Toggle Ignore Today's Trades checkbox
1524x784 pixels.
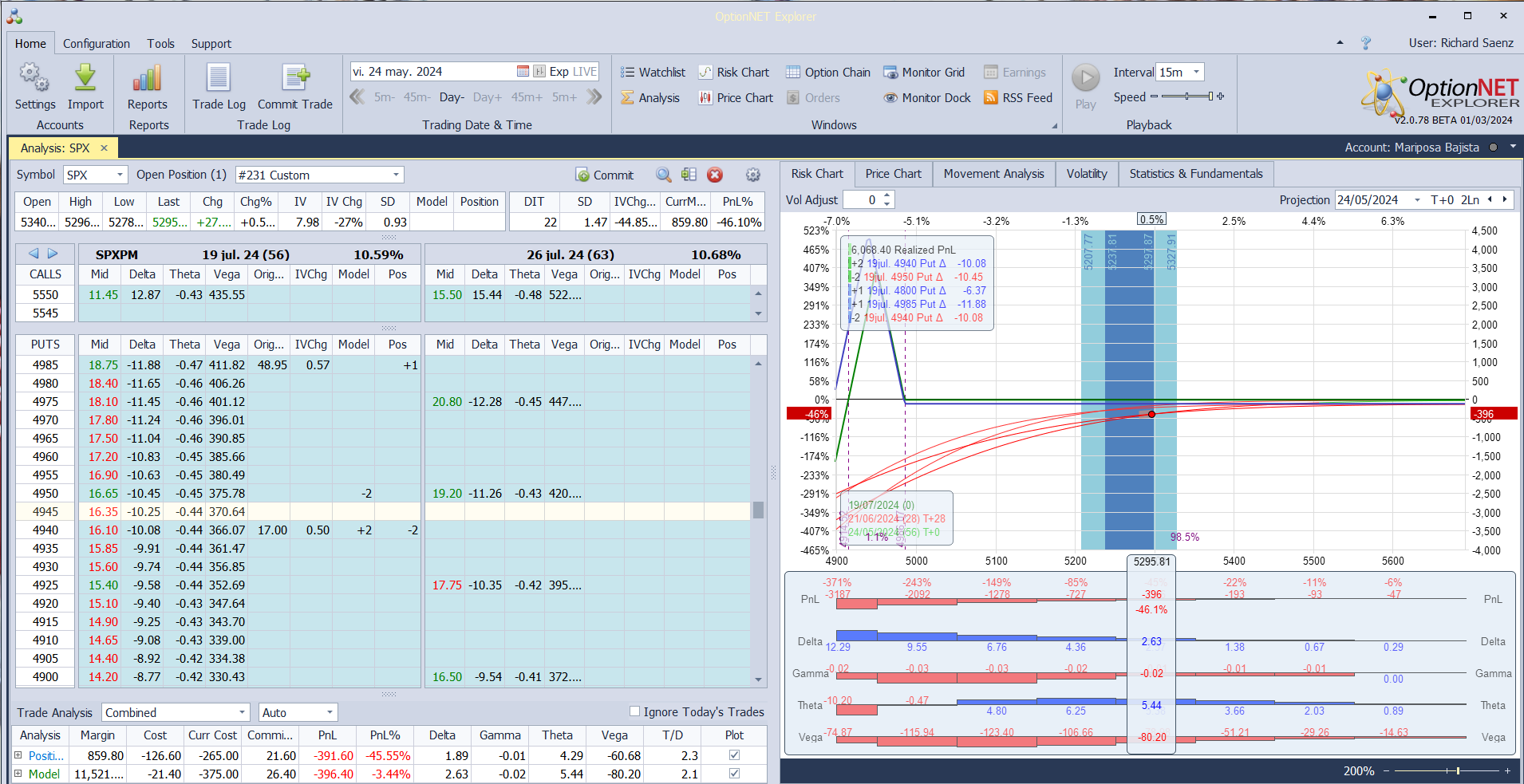[635, 711]
